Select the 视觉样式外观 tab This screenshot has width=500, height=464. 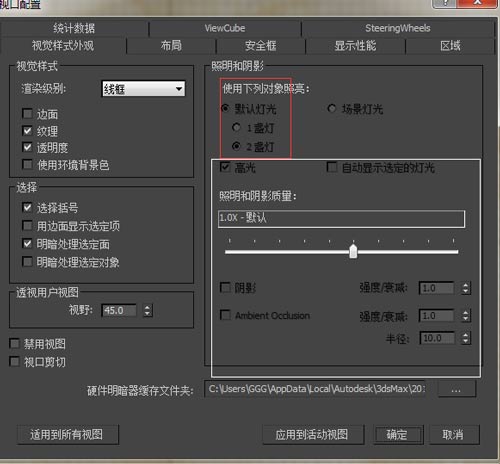(x=63, y=45)
